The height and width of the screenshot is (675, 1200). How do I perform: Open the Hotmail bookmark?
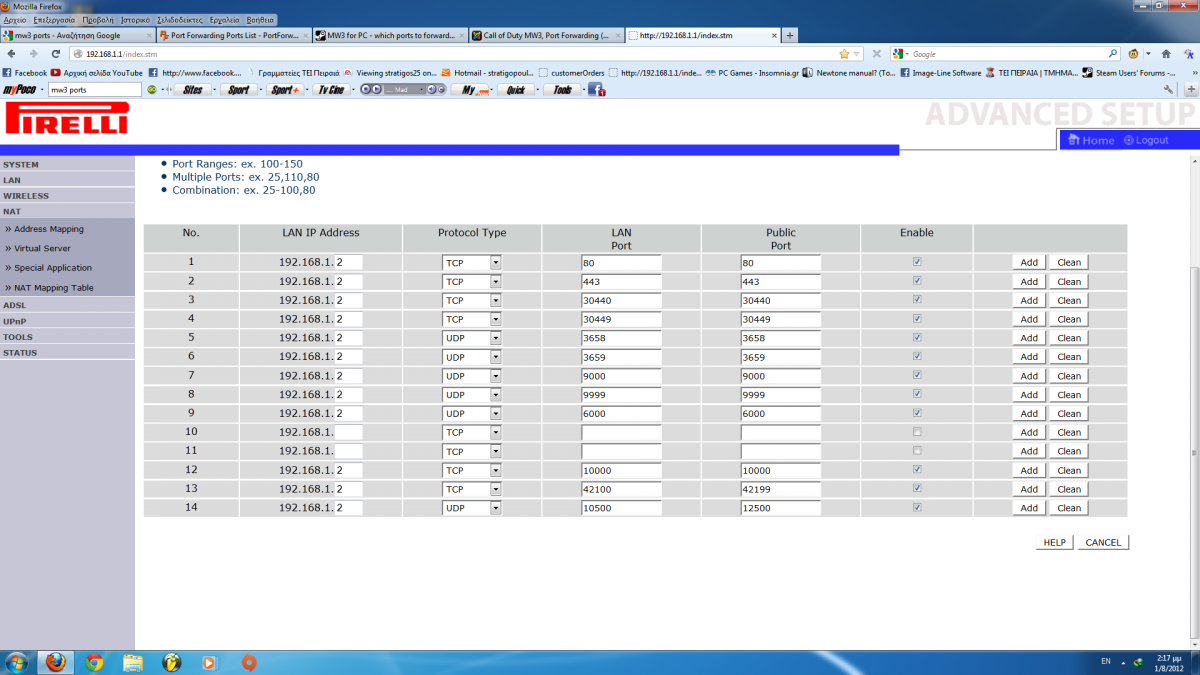[x=488, y=72]
